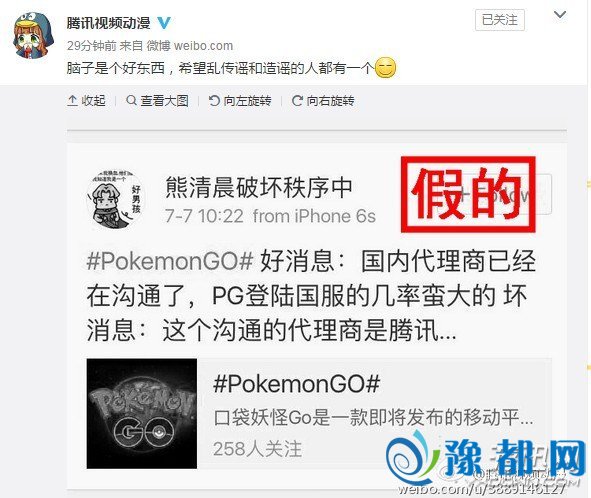Open the 腾讯视频动漫 profile avatar
The width and height of the screenshot is (591, 498).
pyautogui.click(x=34, y=35)
